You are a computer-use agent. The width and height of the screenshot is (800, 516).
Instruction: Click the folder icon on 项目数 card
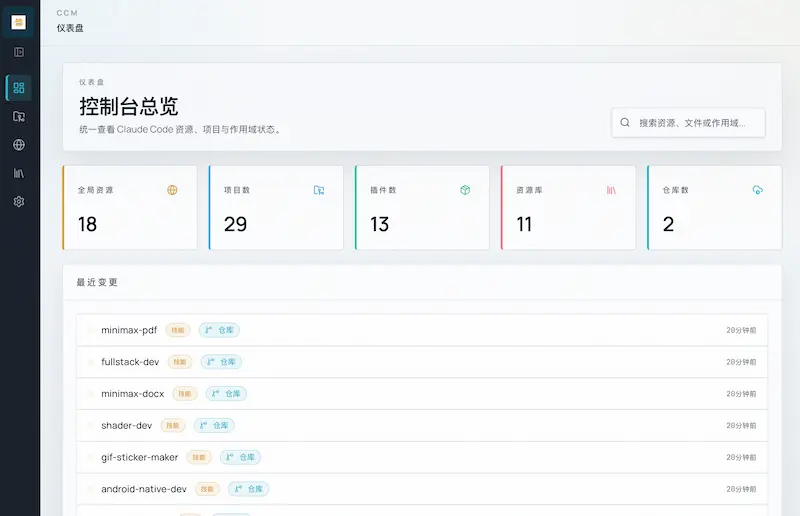pos(319,189)
